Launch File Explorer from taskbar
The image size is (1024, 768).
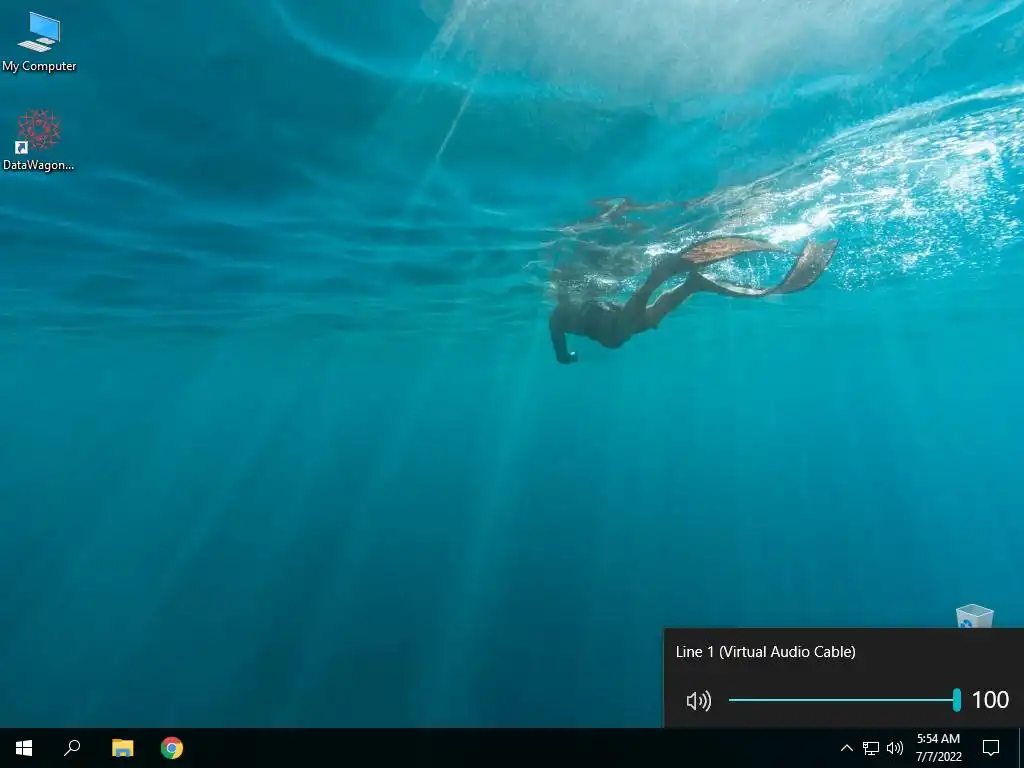pyautogui.click(x=122, y=748)
